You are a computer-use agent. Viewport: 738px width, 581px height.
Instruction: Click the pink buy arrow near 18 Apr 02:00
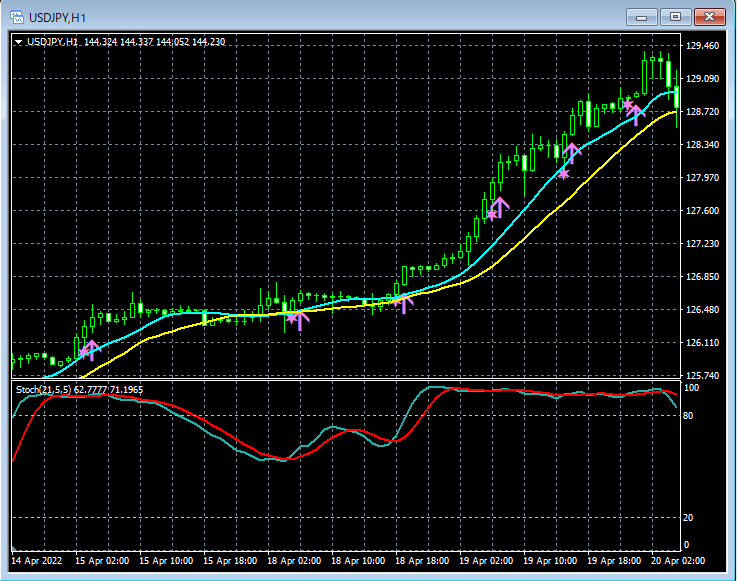tap(300, 320)
